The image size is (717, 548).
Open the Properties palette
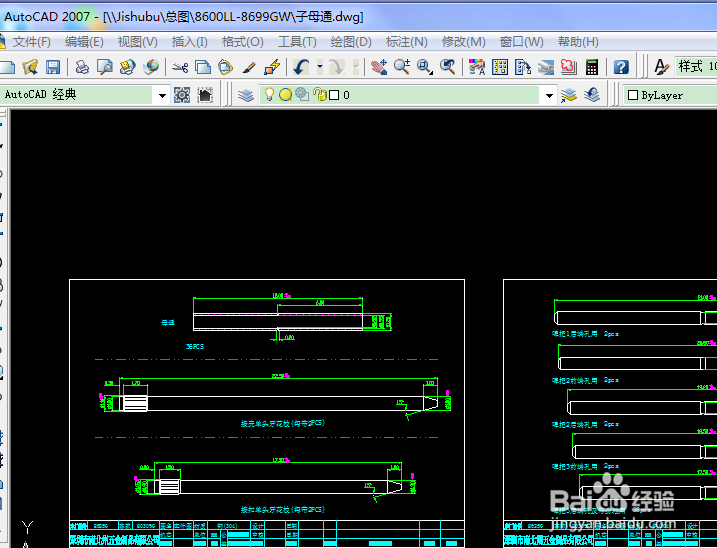pyautogui.click(x=476, y=67)
